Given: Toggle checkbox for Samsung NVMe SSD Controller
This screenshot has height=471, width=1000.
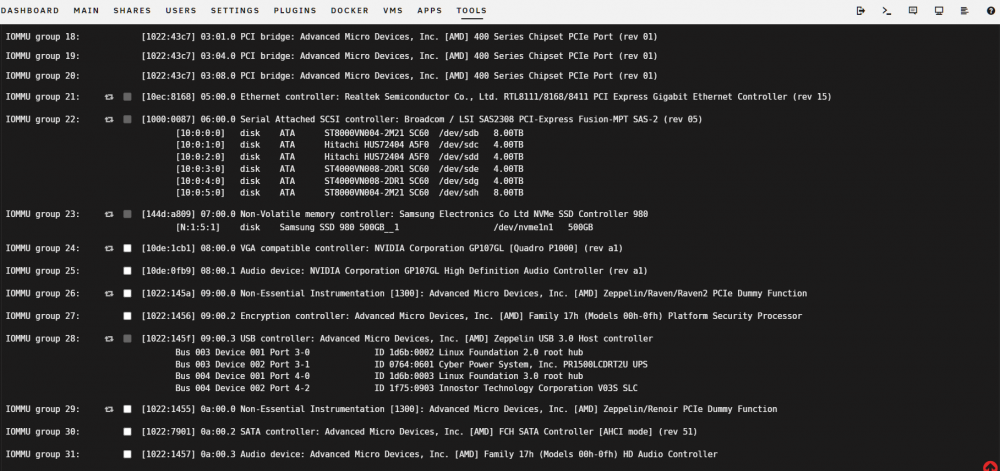Looking at the screenshot, I should pyautogui.click(x=128, y=214).
